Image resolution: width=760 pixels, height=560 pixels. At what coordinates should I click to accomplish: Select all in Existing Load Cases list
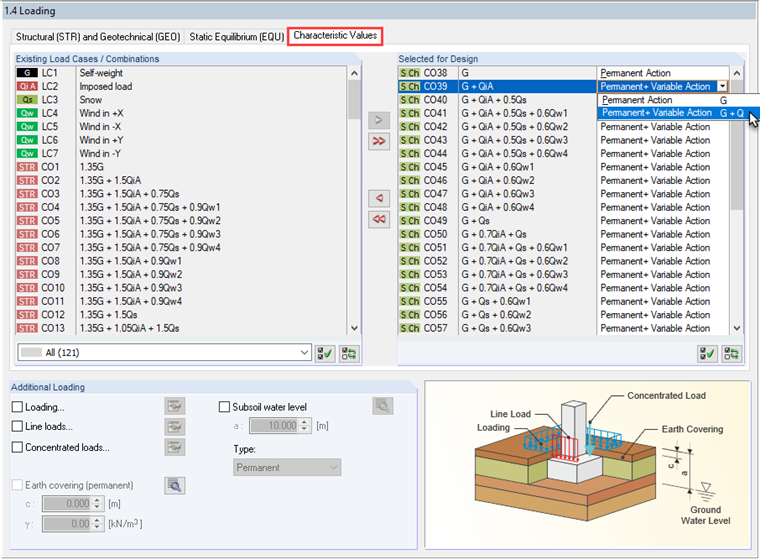coord(325,353)
